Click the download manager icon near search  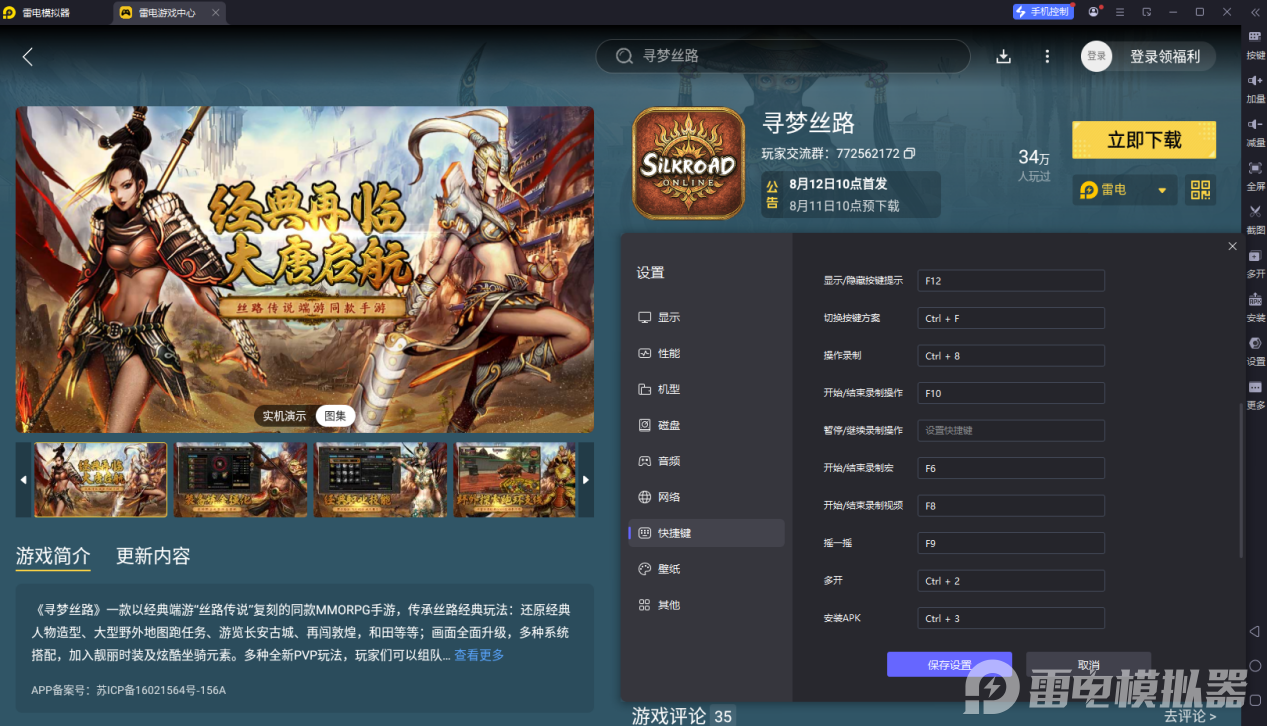coord(1003,57)
